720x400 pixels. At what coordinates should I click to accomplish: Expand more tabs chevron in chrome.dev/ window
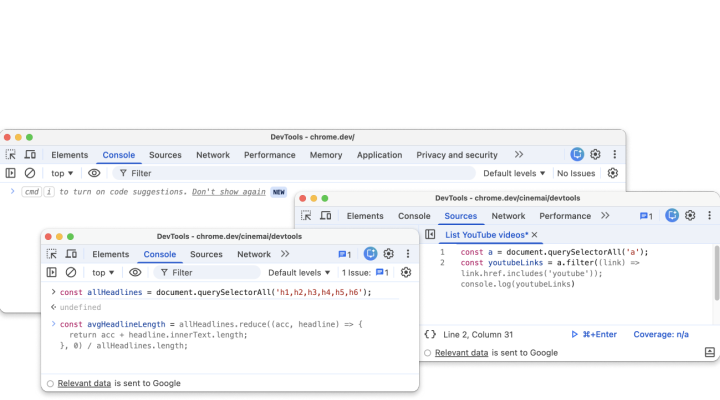(519, 155)
